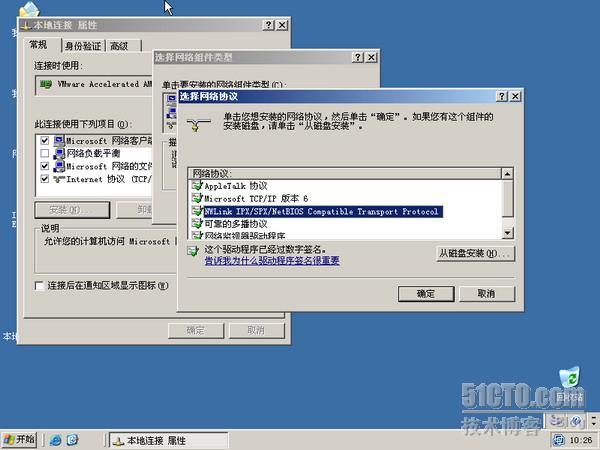Click help button of 选择网络组件类型 dialog

pyautogui.click(x=357, y=57)
